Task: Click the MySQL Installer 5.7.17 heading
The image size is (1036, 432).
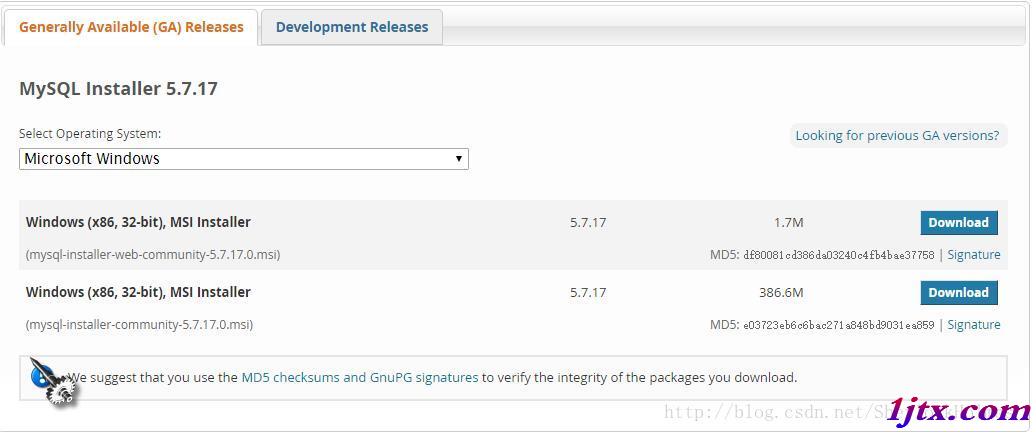Action: click(x=118, y=89)
